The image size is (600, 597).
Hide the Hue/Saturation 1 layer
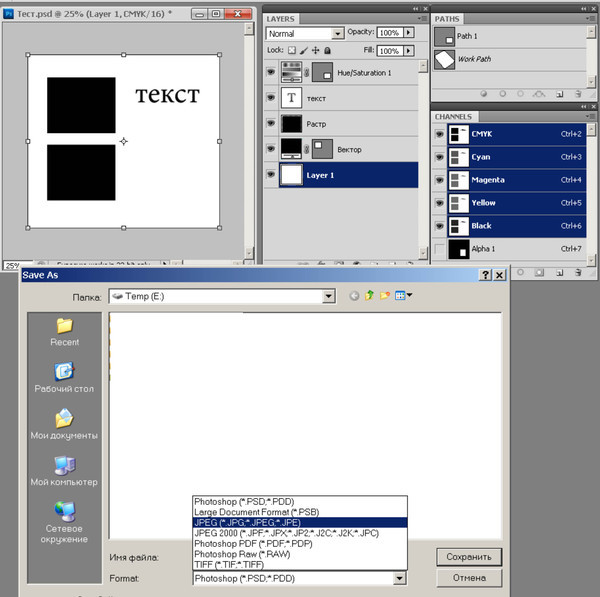(271, 72)
